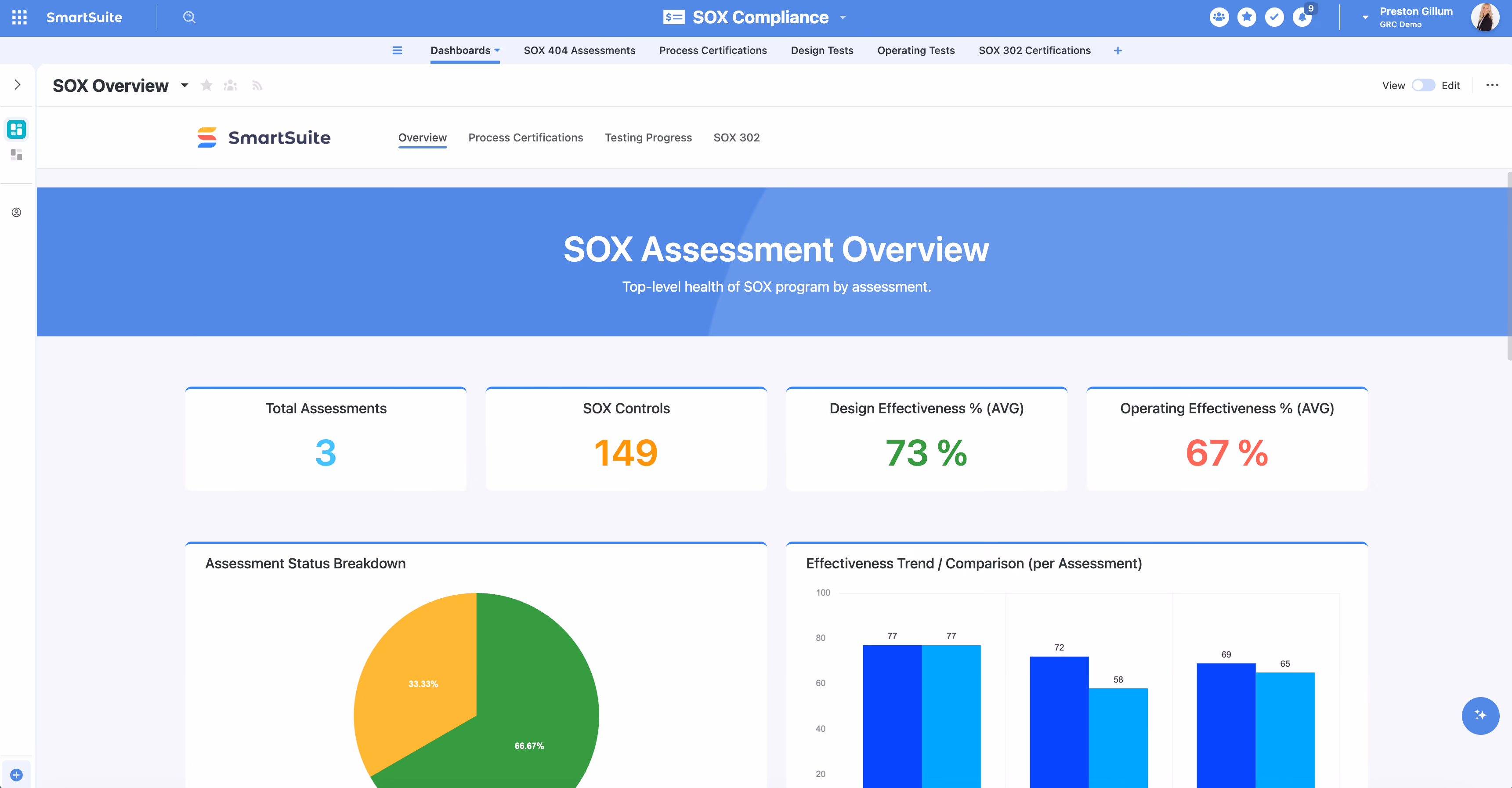This screenshot has width=1512, height=788.
Task: Click the Total Assessments value 3
Action: click(x=326, y=452)
